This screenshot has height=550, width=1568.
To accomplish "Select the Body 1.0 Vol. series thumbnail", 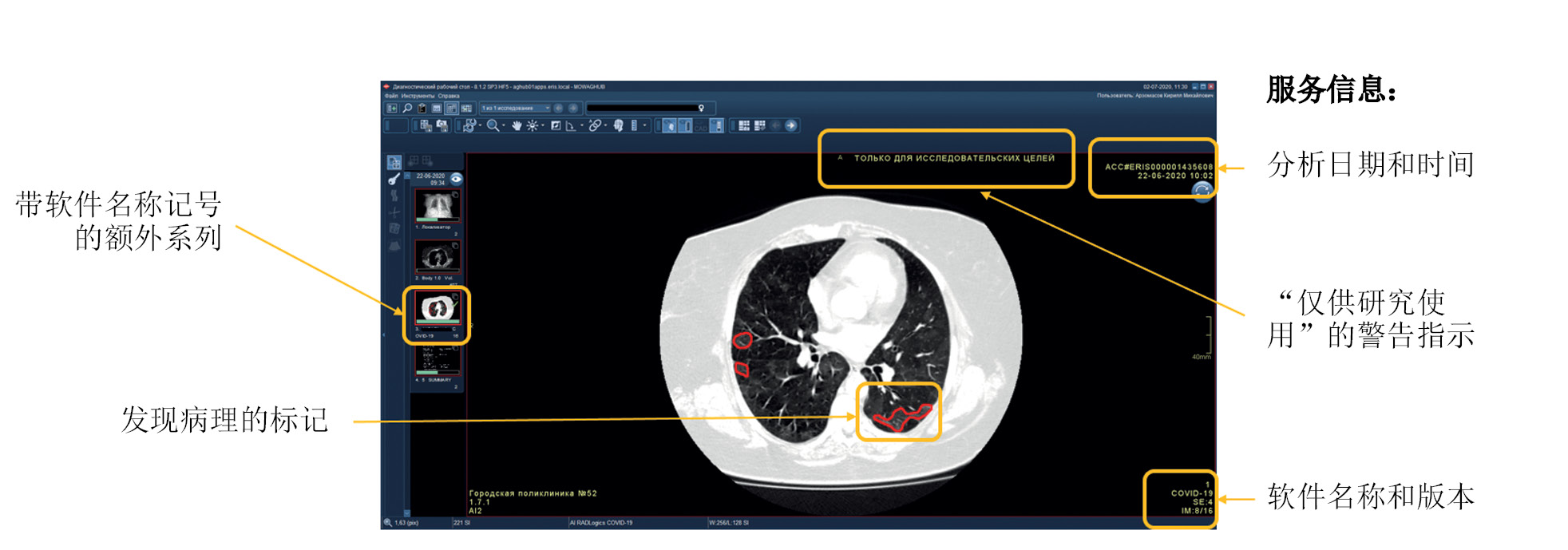I will [437, 257].
